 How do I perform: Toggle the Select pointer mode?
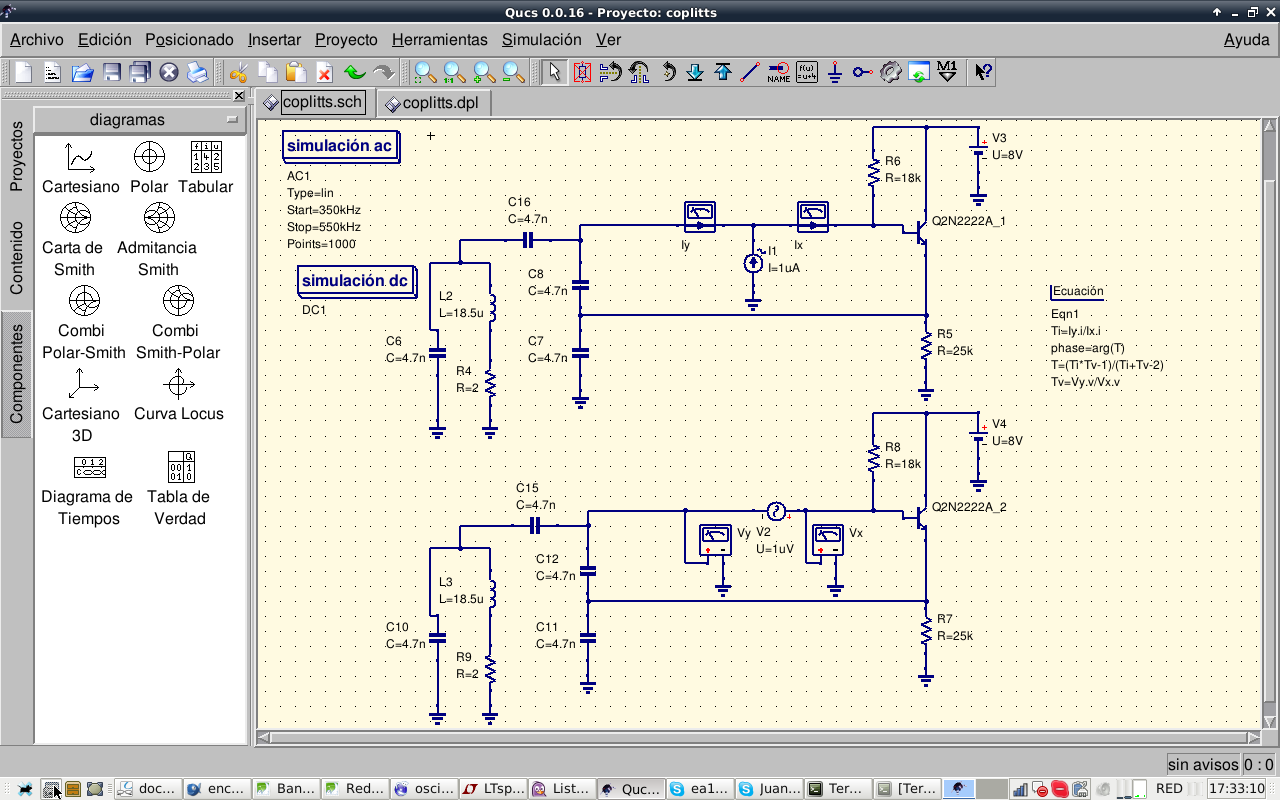point(554,72)
